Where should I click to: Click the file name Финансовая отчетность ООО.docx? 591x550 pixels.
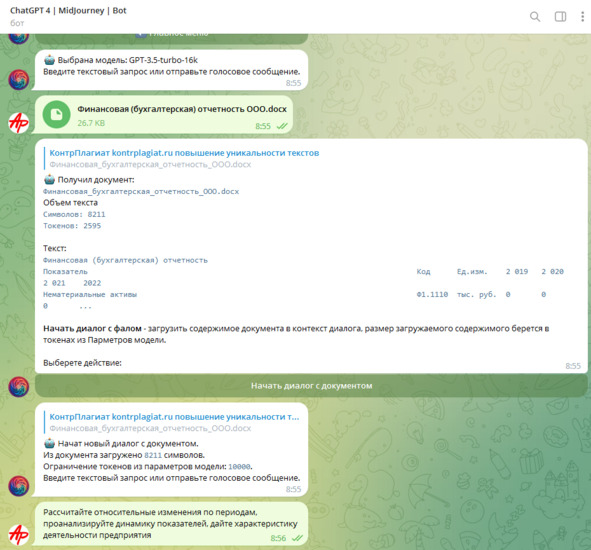(182, 109)
